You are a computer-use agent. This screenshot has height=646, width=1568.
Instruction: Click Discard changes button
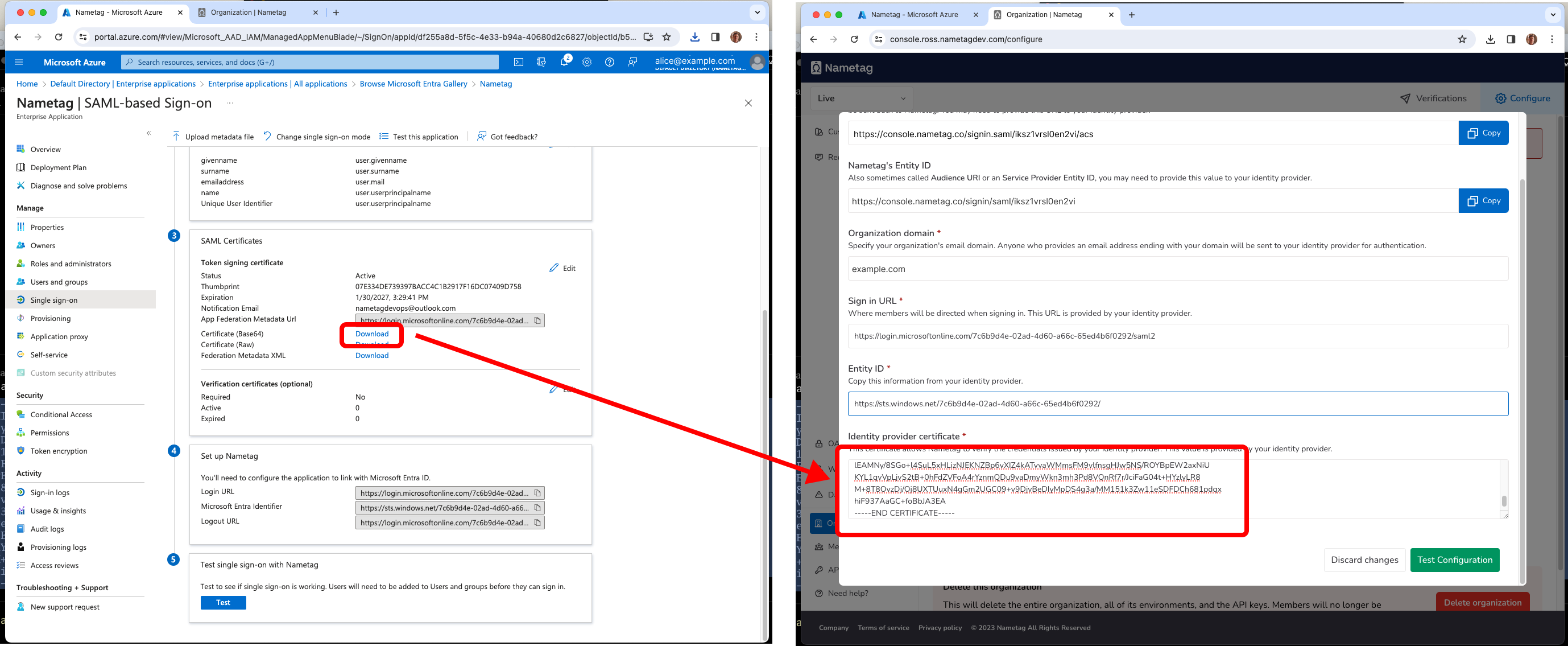pos(1364,560)
